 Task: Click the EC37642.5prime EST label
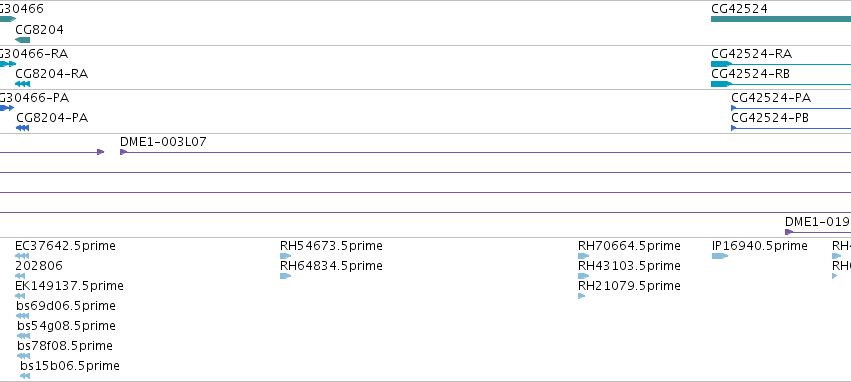65,246
